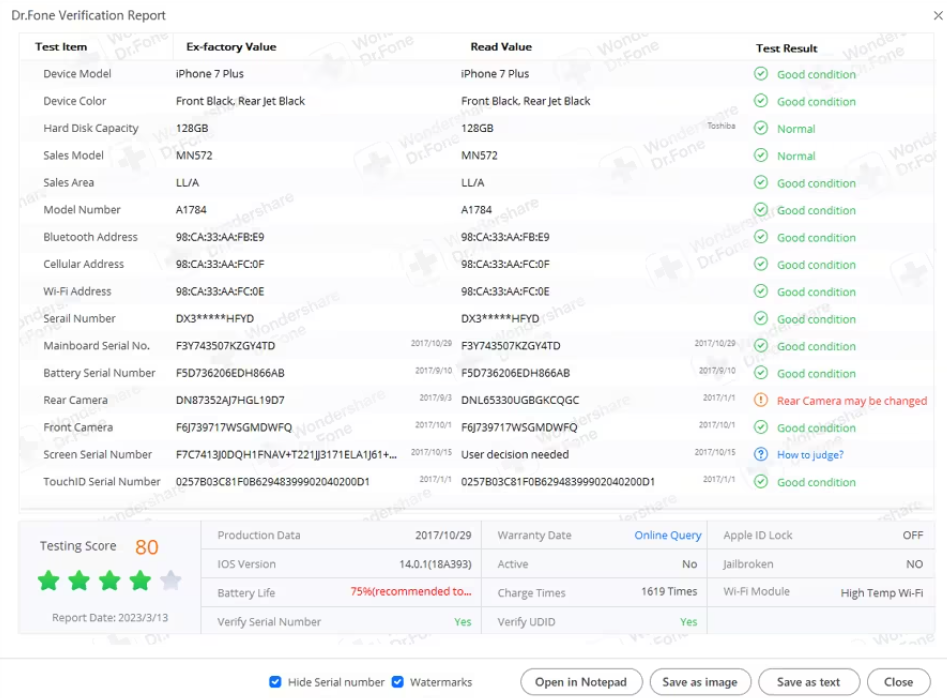The image size is (947, 698).
Task: Click the Sales Area check icon
Action: (x=761, y=182)
